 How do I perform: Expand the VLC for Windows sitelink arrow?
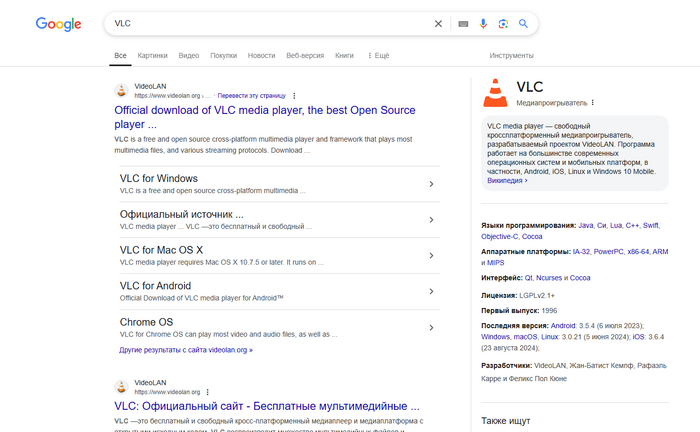(x=430, y=184)
